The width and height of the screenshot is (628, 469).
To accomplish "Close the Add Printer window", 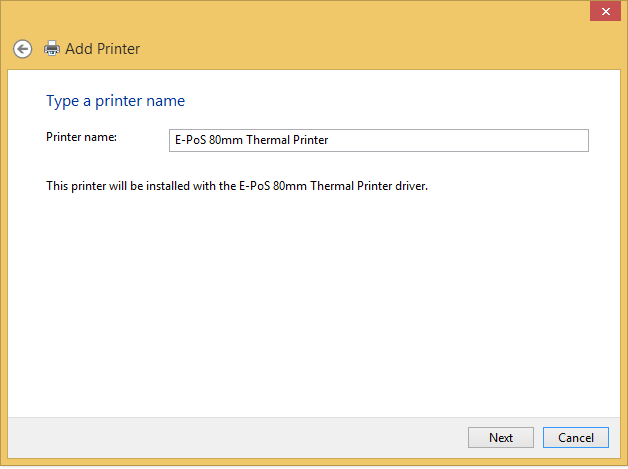I will (603, 11).
